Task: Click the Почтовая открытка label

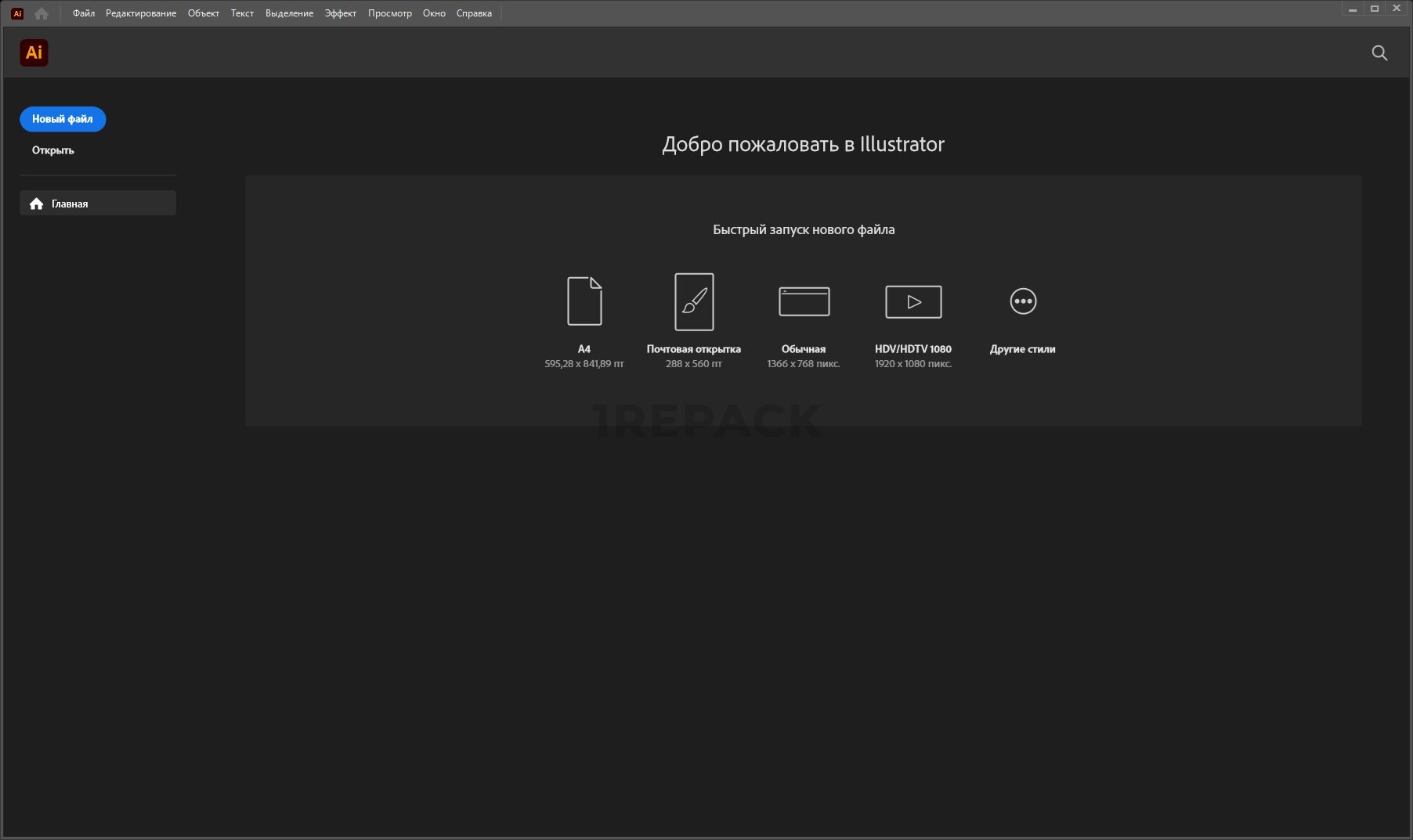Action: (694, 349)
